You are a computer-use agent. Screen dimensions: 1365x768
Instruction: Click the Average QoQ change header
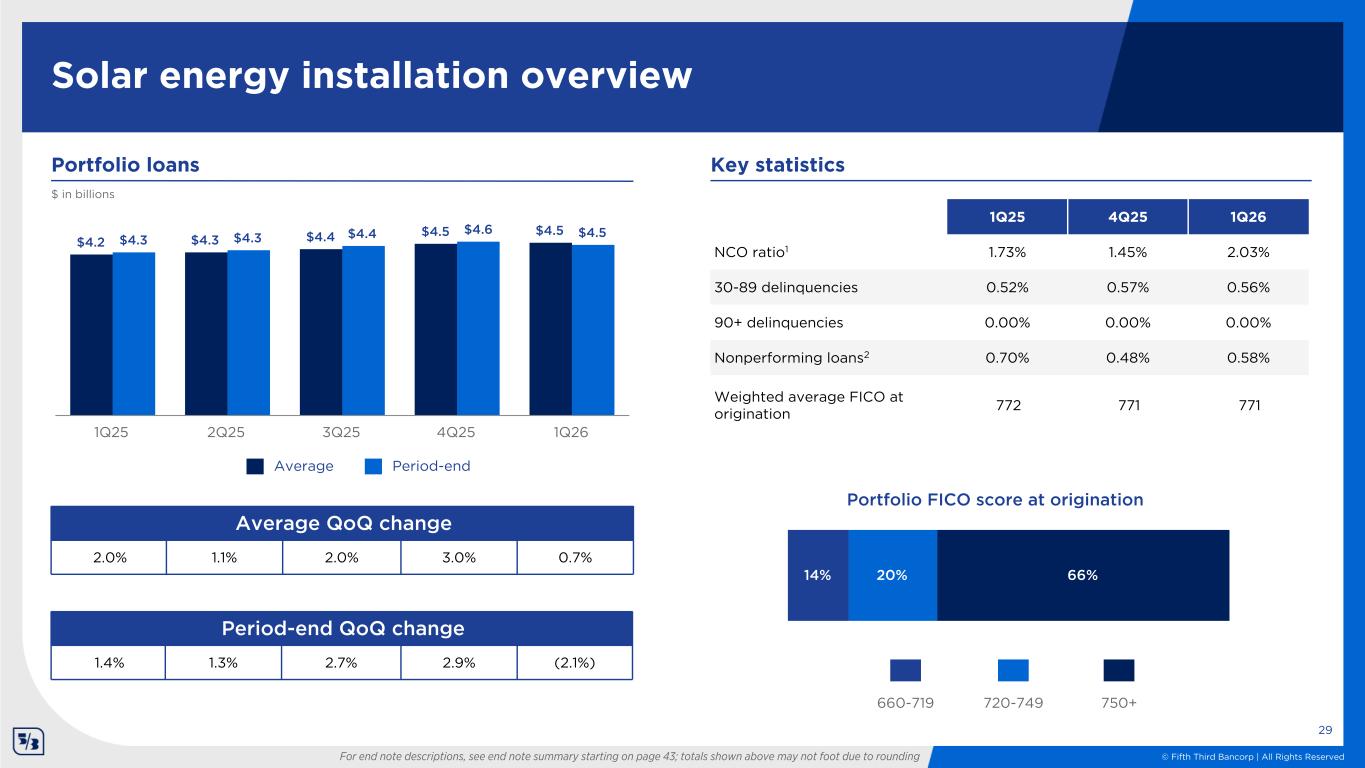[343, 524]
